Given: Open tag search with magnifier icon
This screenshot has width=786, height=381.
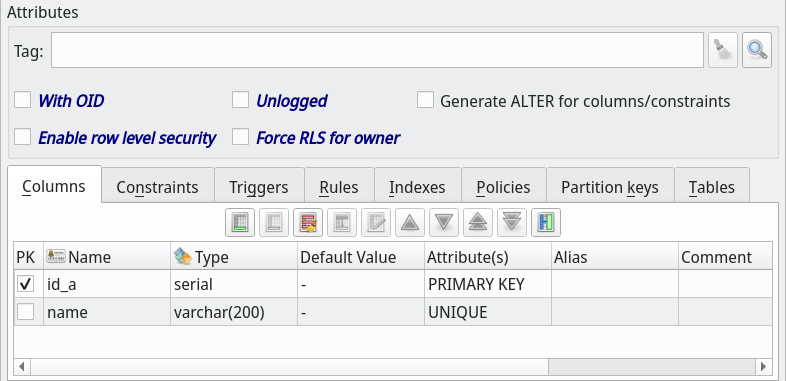Looking at the screenshot, I should tap(757, 50).
